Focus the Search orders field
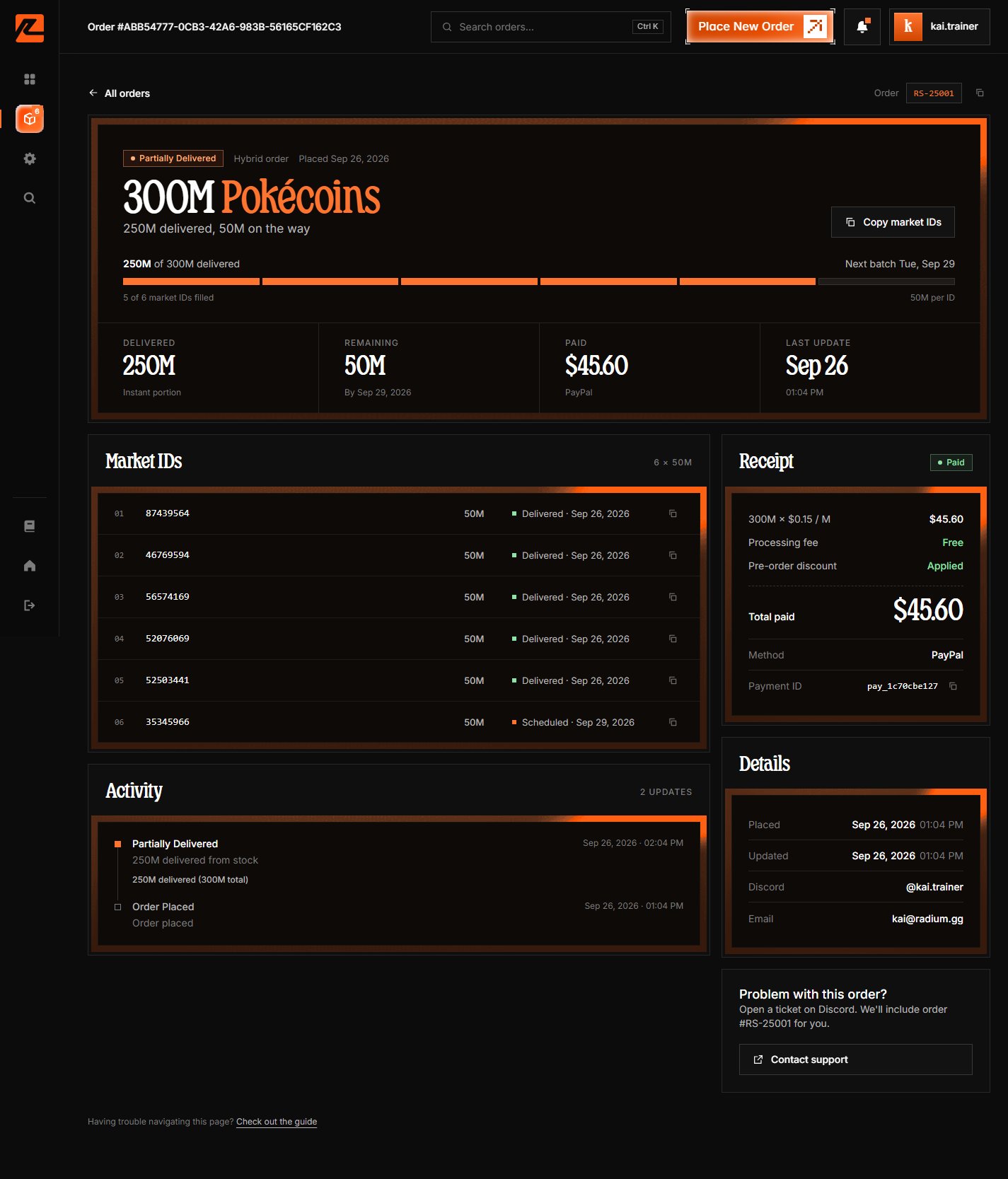Image resolution: width=1008 pixels, height=1179 pixels. (x=551, y=27)
